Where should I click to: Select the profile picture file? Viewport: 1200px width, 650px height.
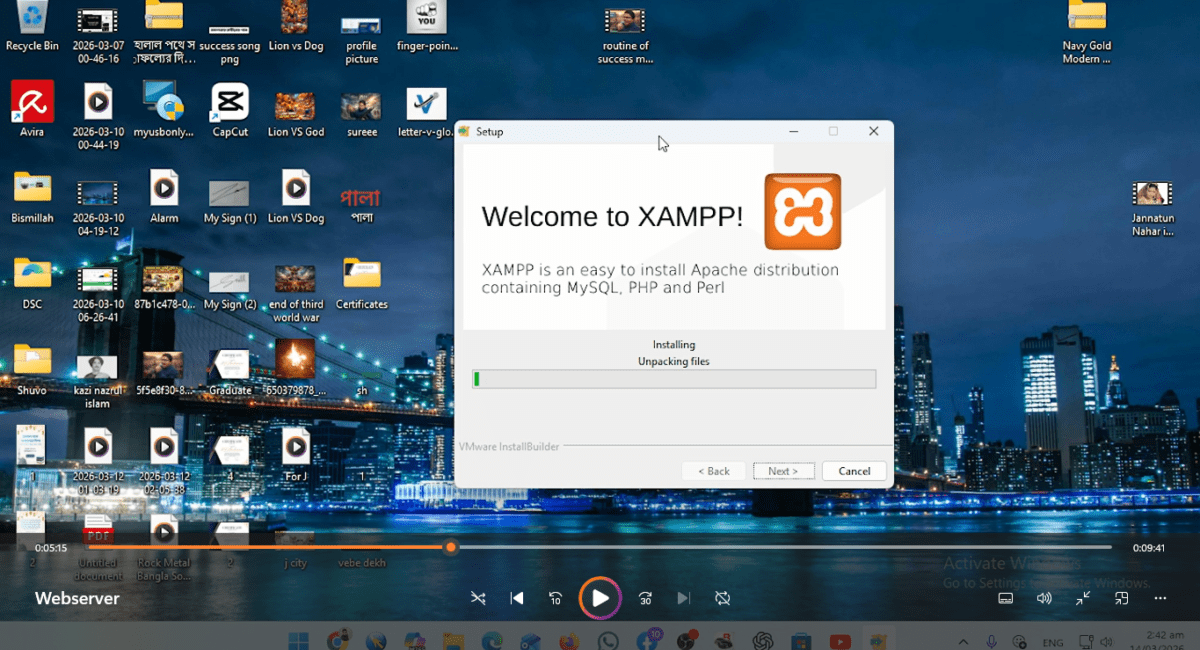click(x=361, y=39)
